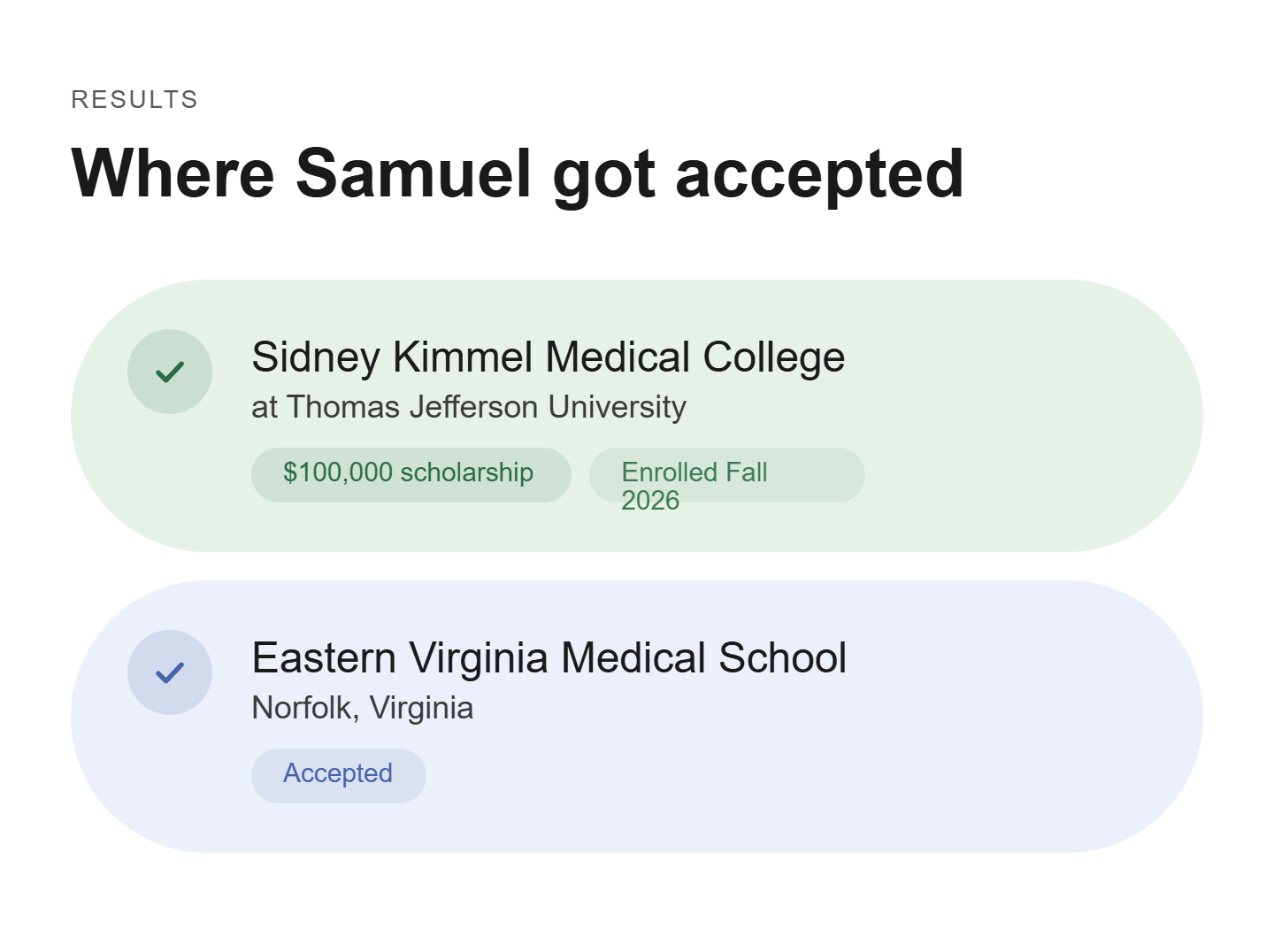The height and width of the screenshot is (952, 1274).
Task: Click the word University in the subtitle
Action: pos(618,407)
